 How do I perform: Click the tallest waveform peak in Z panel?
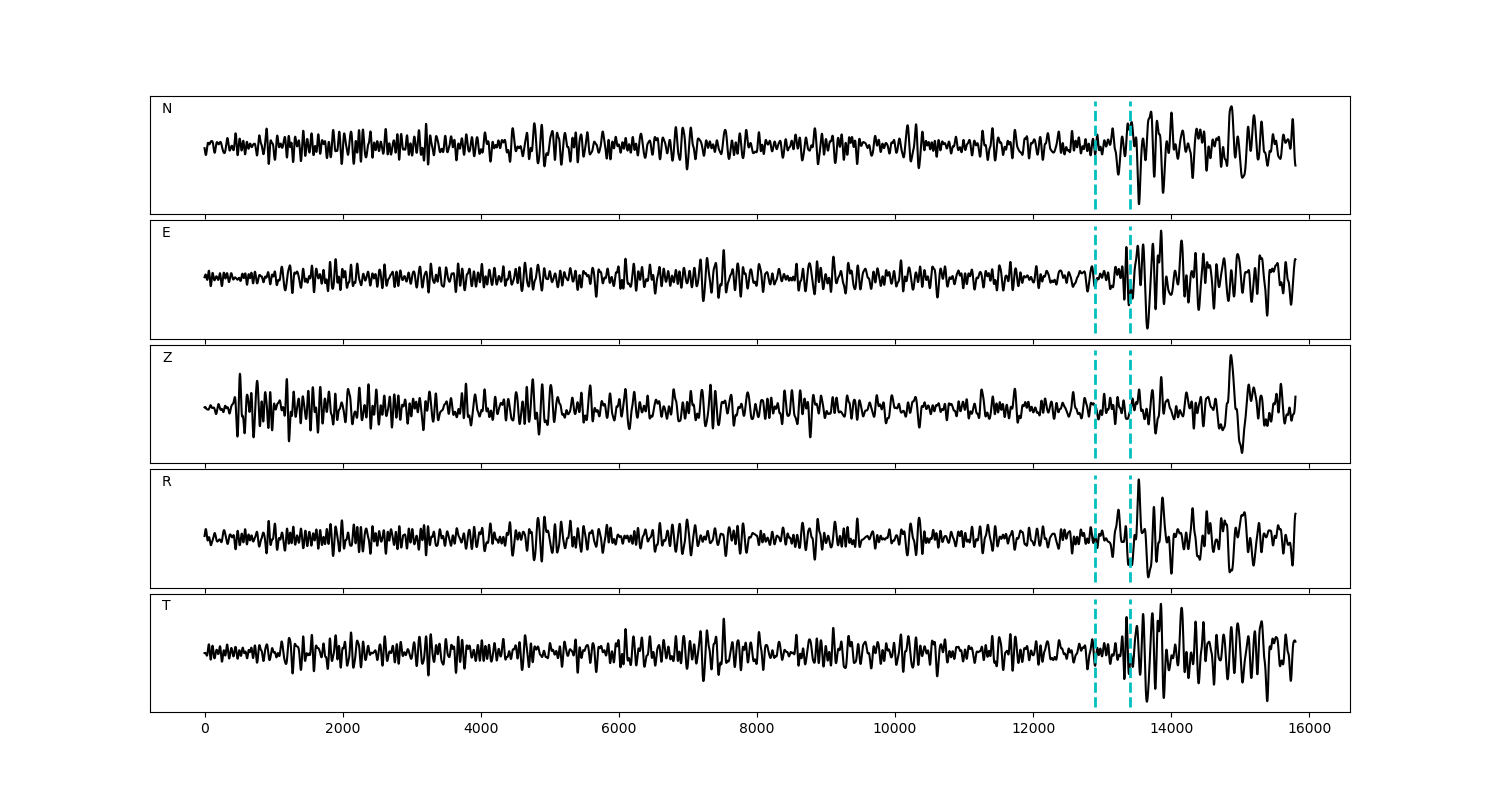click(x=1231, y=356)
